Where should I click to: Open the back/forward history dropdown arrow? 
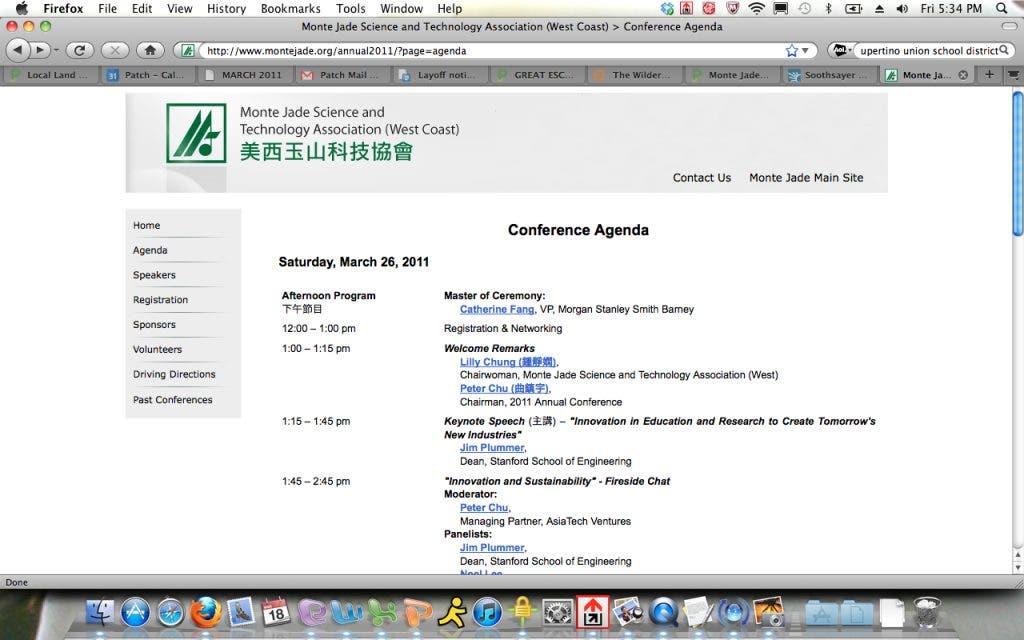pos(56,50)
